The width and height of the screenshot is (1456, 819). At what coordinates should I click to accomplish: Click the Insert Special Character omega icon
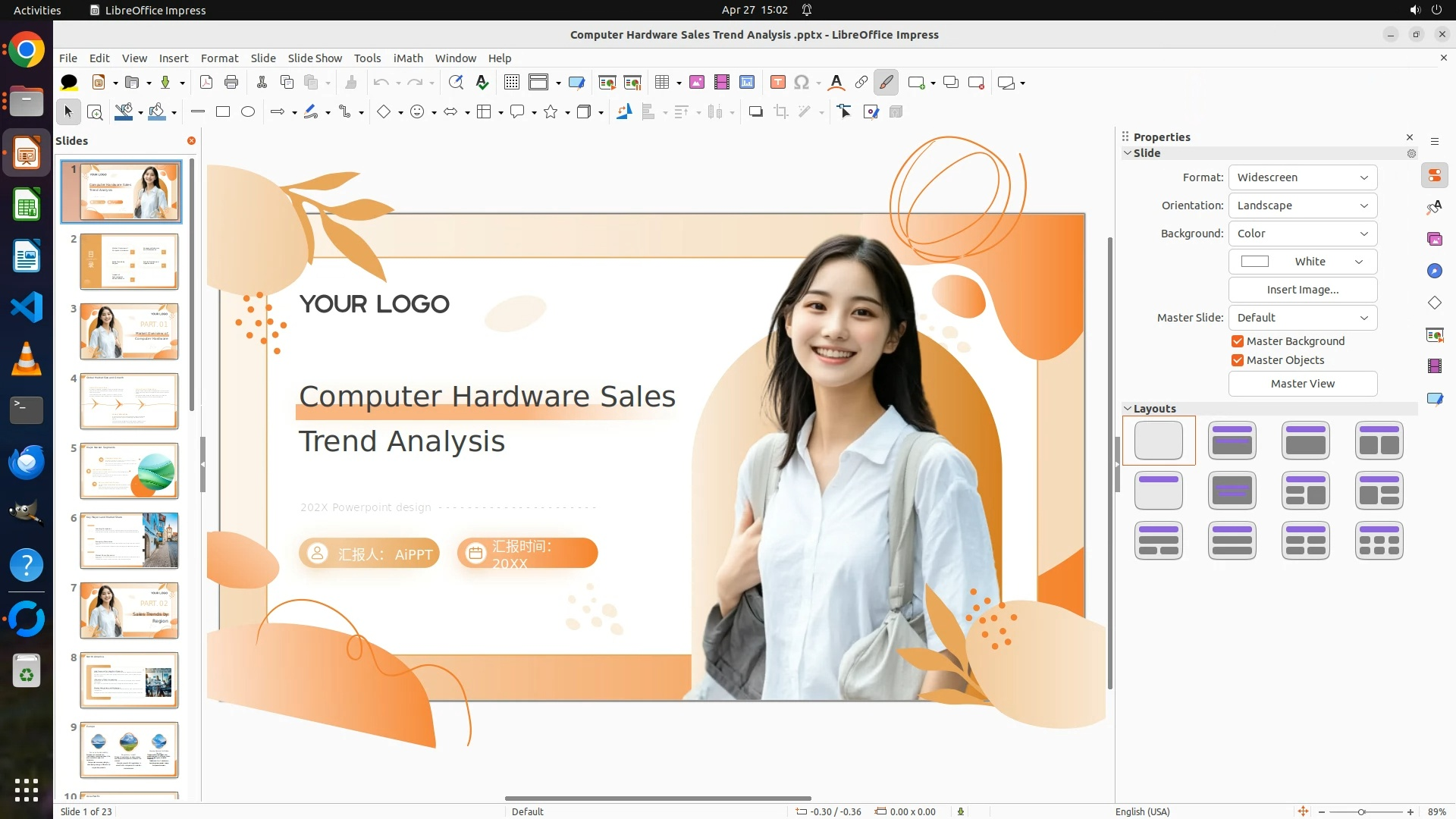click(802, 83)
